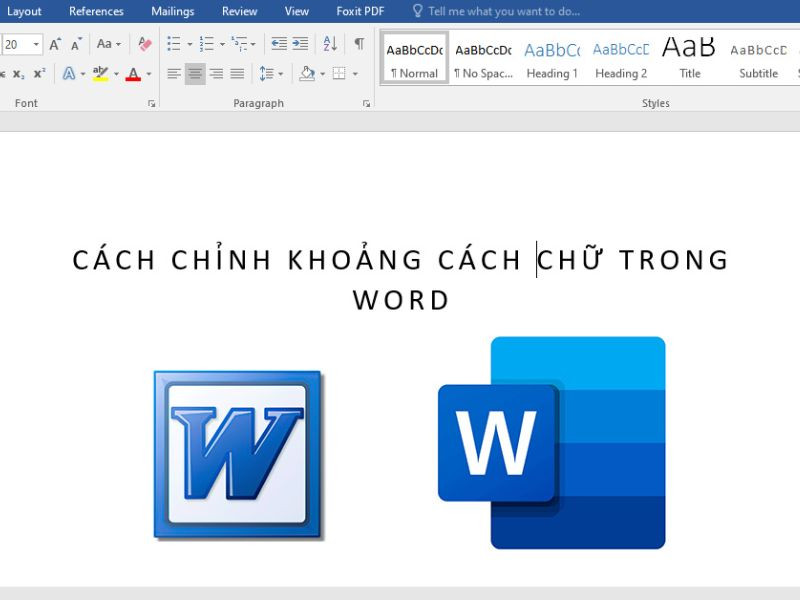Align text to the right
800x600 pixels.
tap(216, 74)
